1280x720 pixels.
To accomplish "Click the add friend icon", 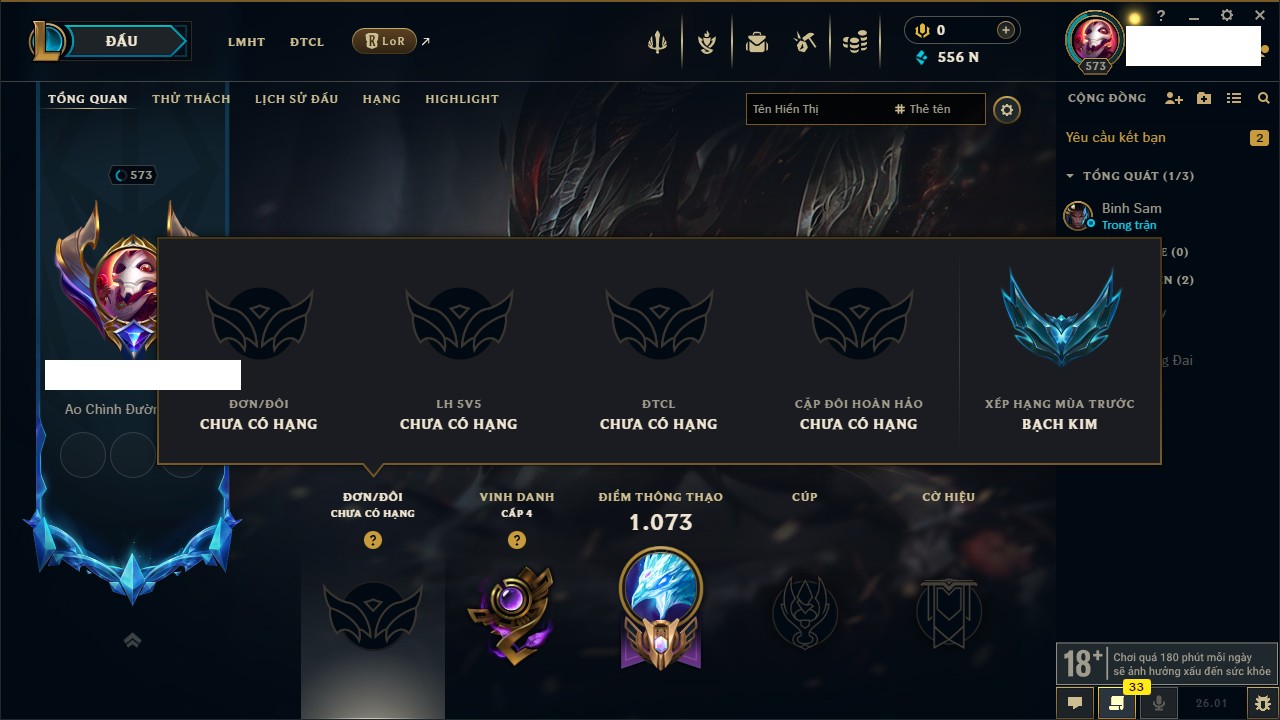I will click(x=1174, y=99).
